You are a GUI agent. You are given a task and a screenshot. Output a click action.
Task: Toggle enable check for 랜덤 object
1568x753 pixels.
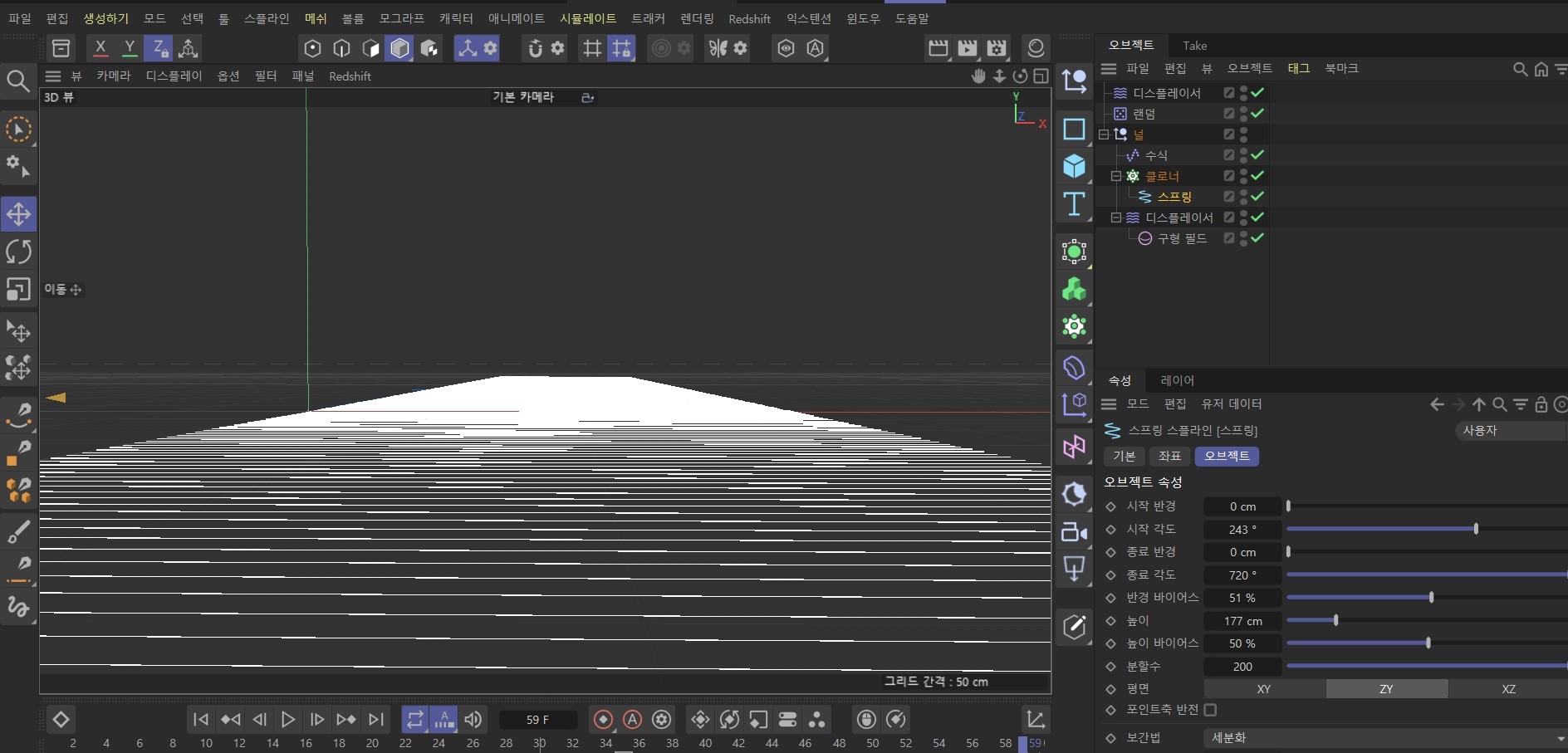click(x=1257, y=113)
